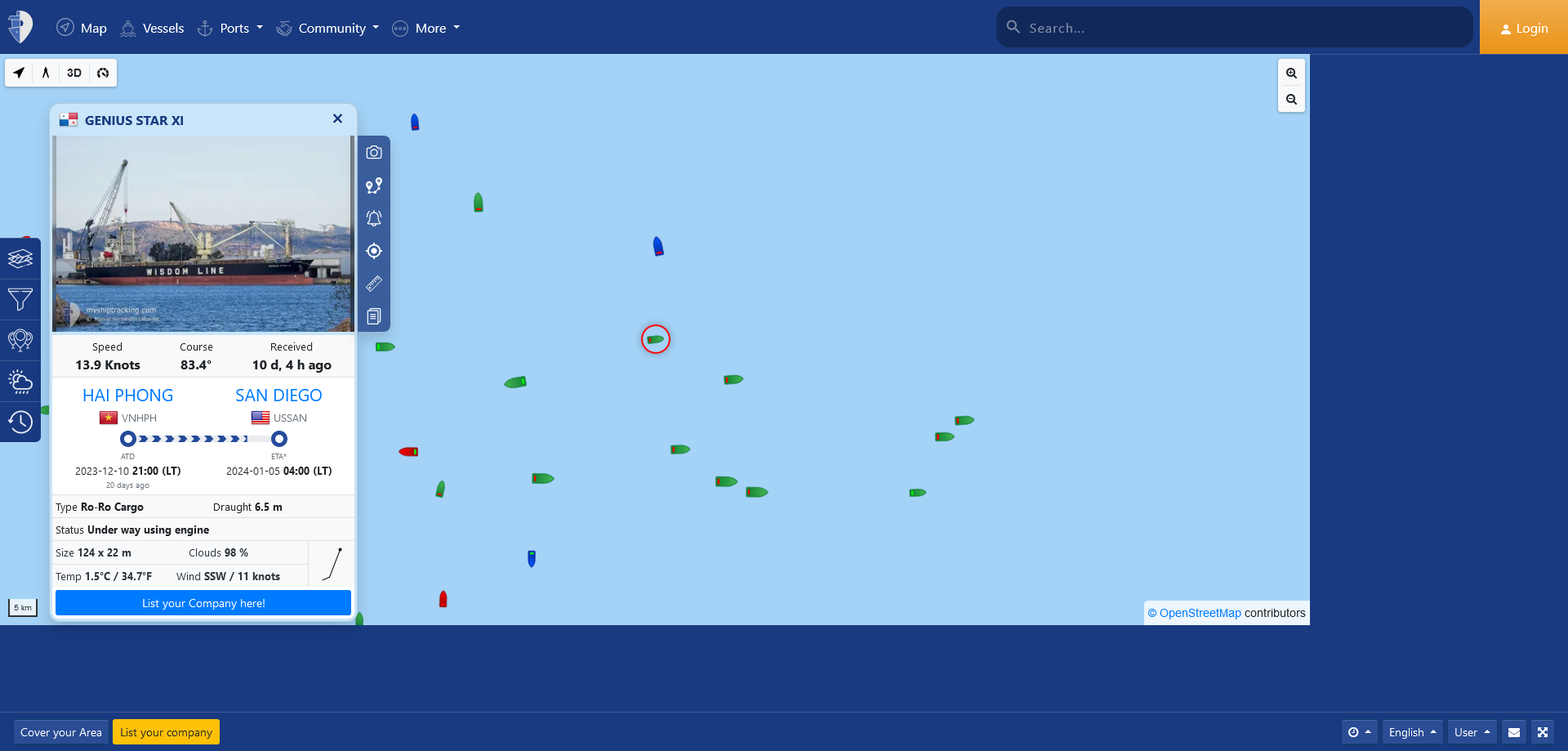Close the GENIUS STAR XI panel

pyautogui.click(x=337, y=118)
